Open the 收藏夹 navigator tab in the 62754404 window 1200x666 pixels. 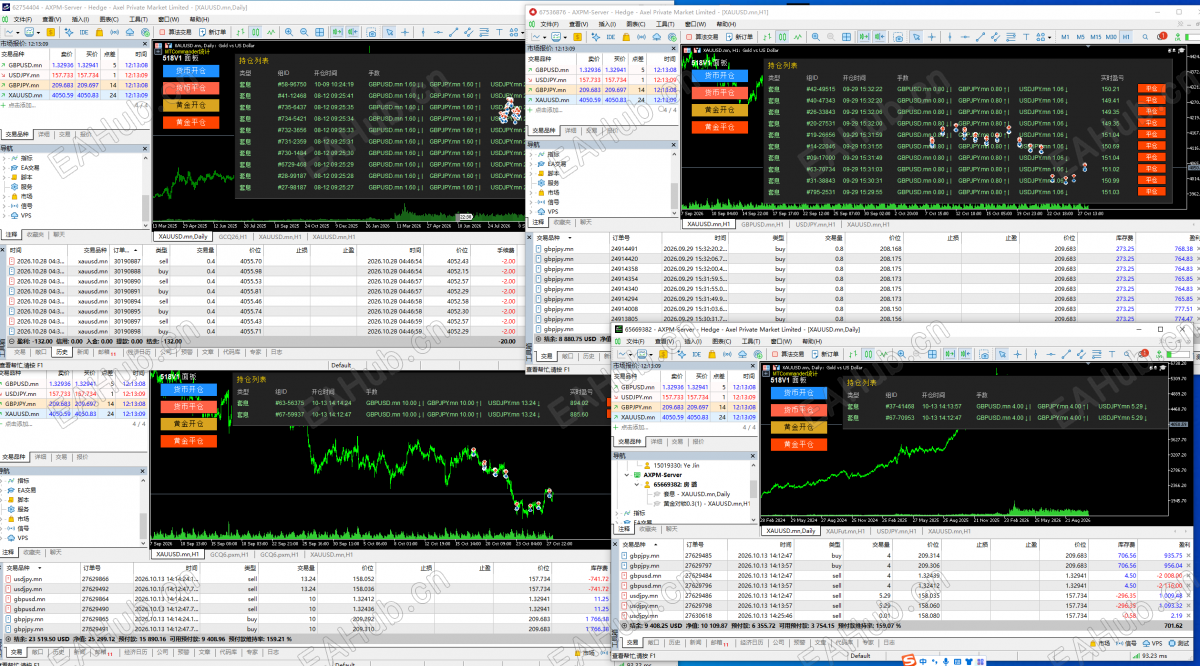34,234
